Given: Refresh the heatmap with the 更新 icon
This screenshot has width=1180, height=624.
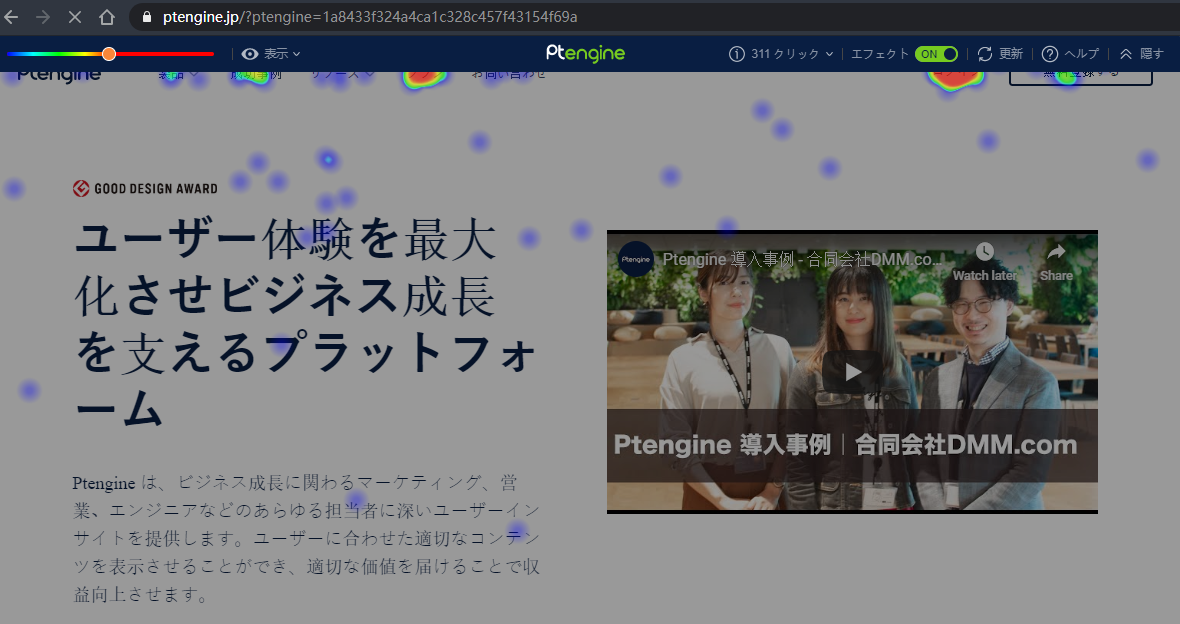Looking at the screenshot, I should pos(984,53).
